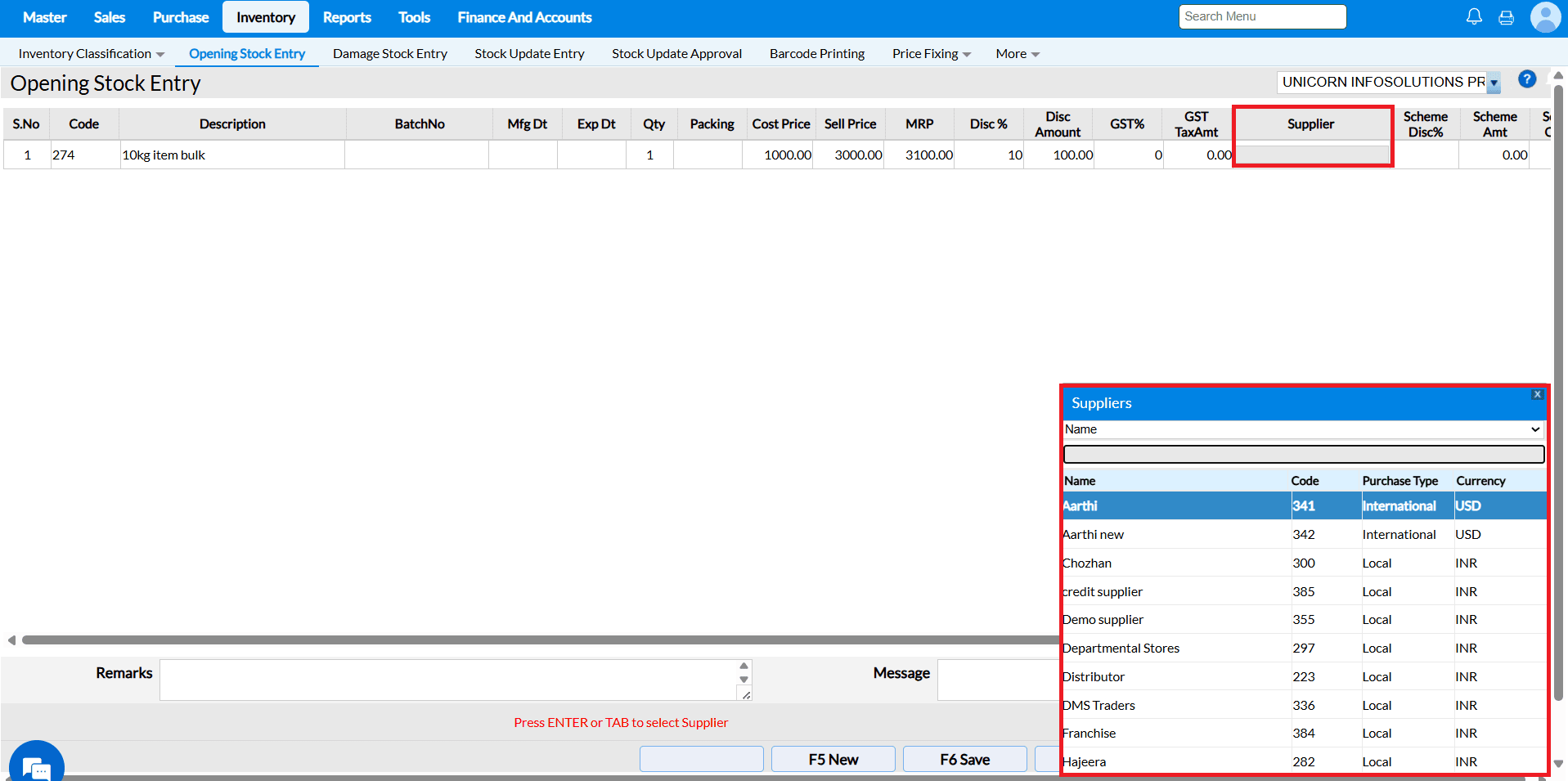This screenshot has width=1568, height=781.
Task: Click item Code cell 274
Action: [x=84, y=155]
